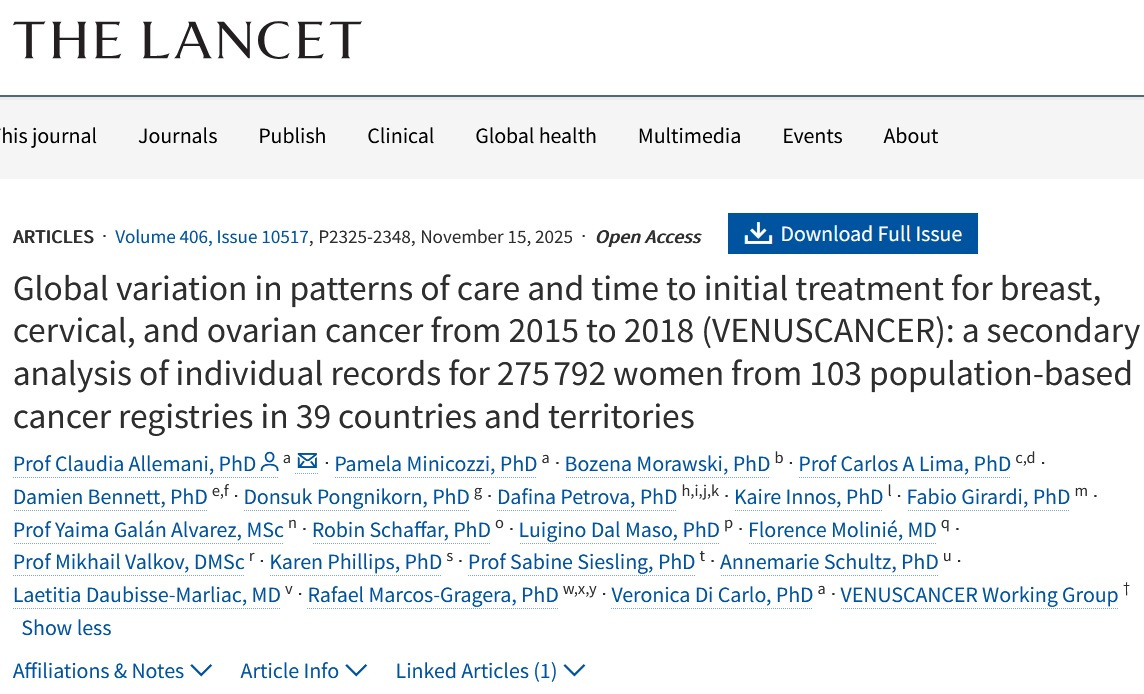The image size is (1144, 694).
Task: Click Download Full Issue button
Action: [x=853, y=234]
